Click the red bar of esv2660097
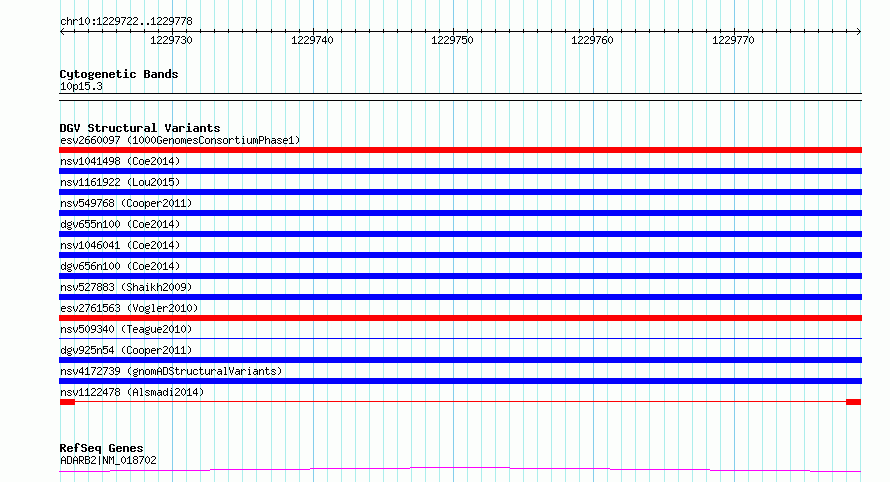This screenshot has height=482, width=890. pos(460,150)
